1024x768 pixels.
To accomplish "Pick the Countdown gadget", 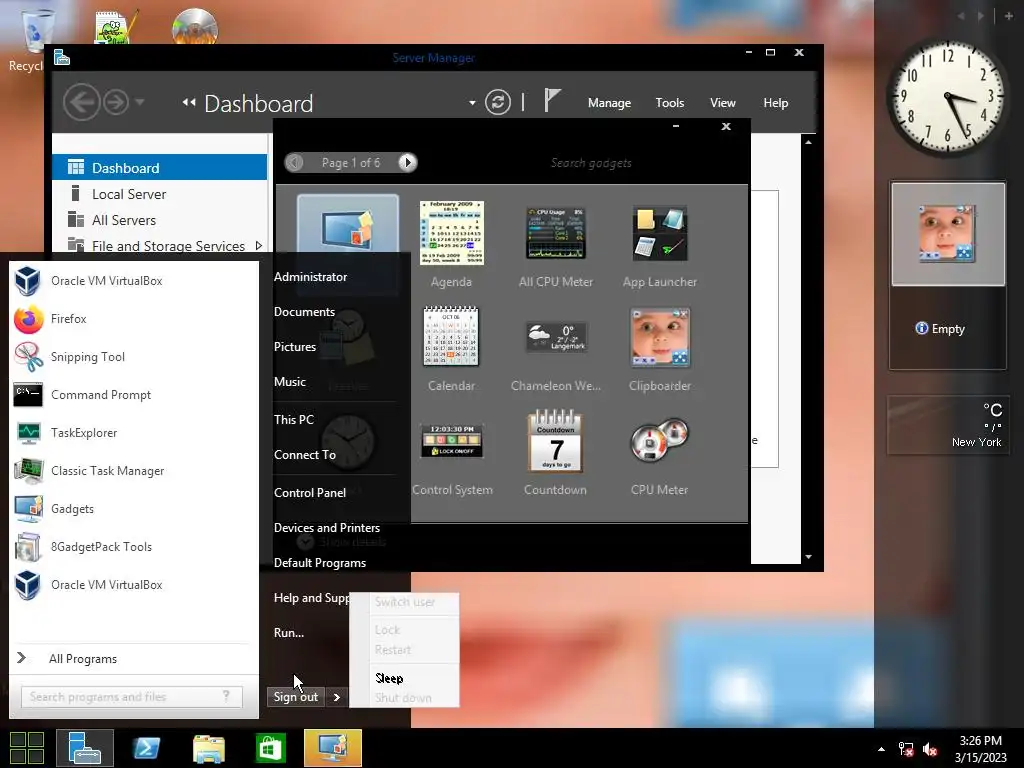I will pos(555,453).
